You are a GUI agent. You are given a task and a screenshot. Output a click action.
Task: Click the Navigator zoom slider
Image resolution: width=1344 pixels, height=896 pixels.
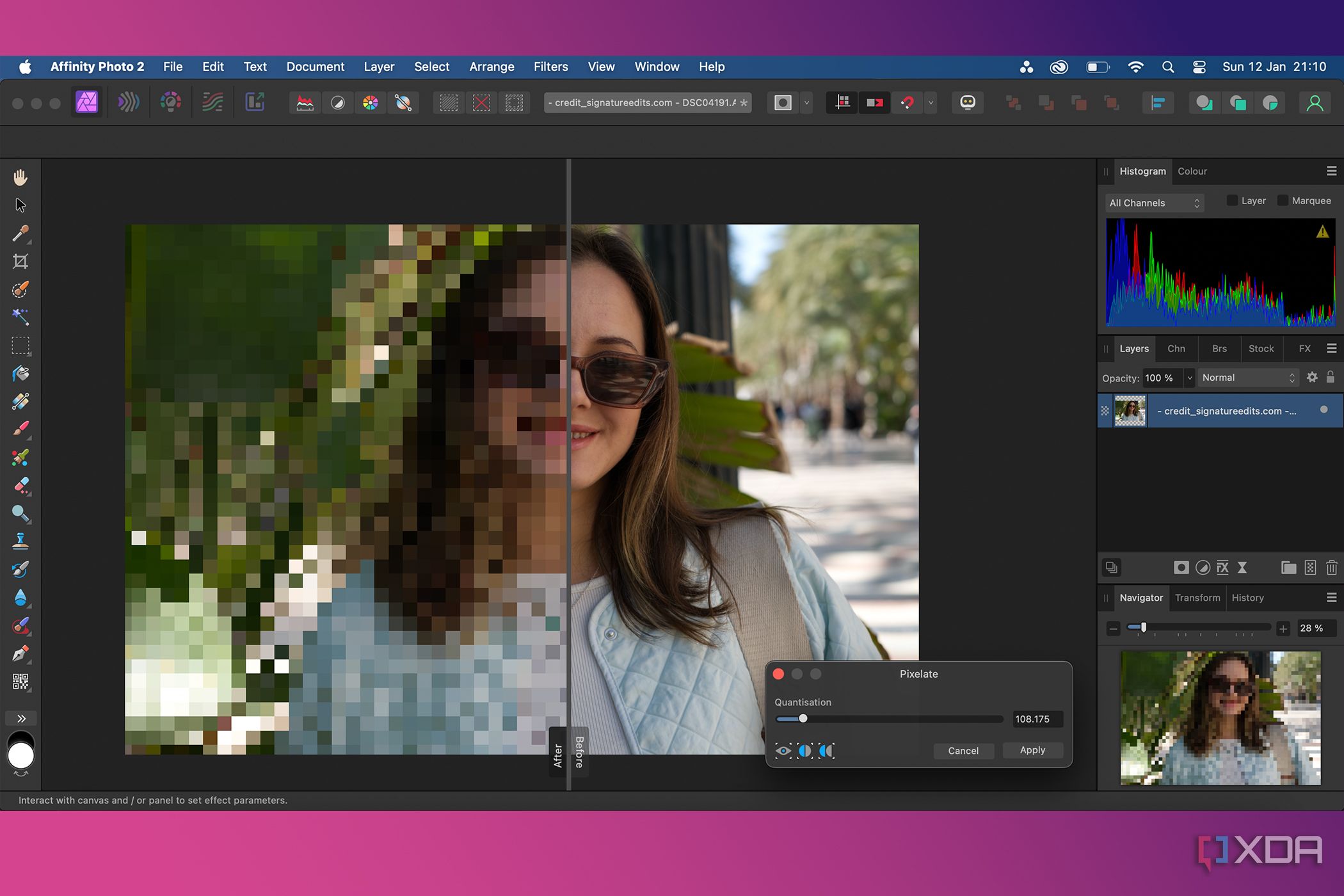(x=1198, y=628)
